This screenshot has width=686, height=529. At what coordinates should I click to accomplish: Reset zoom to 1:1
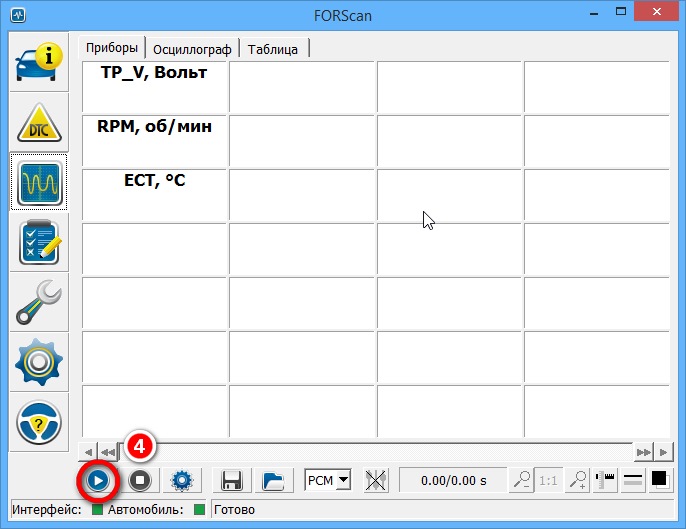(x=548, y=480)
